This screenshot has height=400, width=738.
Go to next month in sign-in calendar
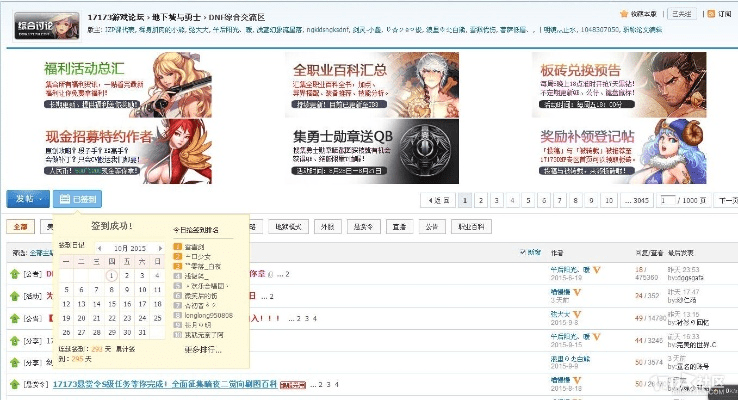[160, 248]
